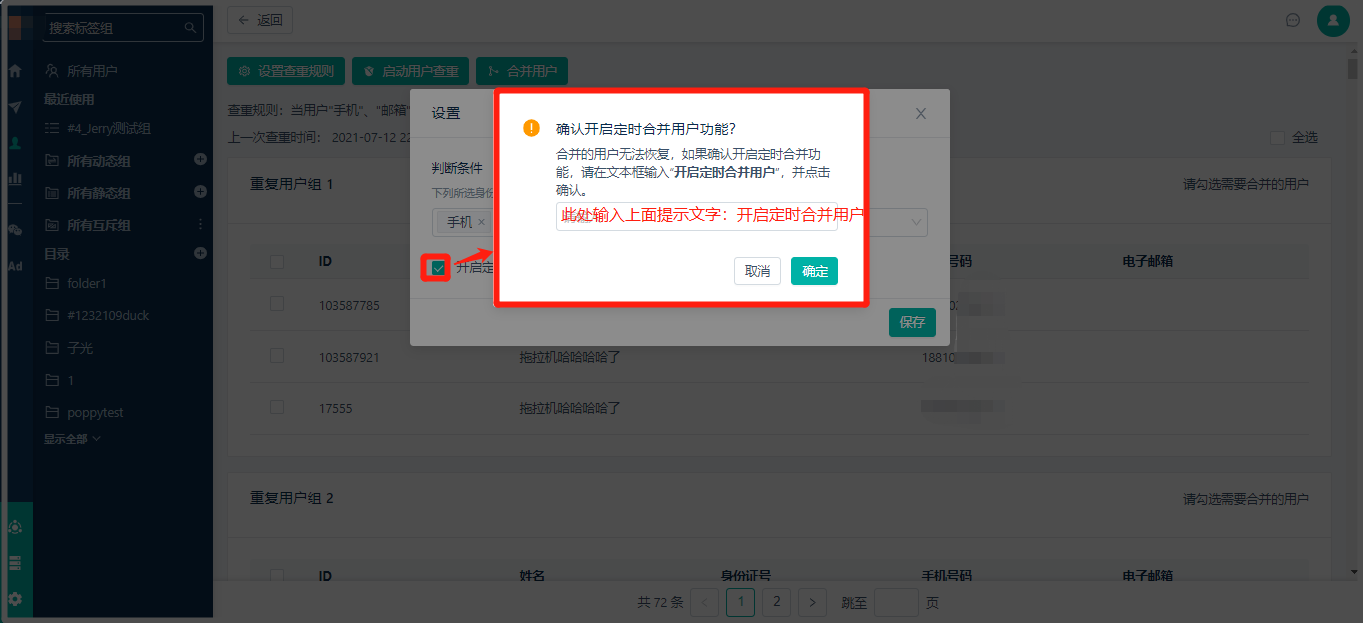The height and width of the screenshot is (623, 1363).
Task: Select the user icon in left rail
Action: (x=15, y=143)
